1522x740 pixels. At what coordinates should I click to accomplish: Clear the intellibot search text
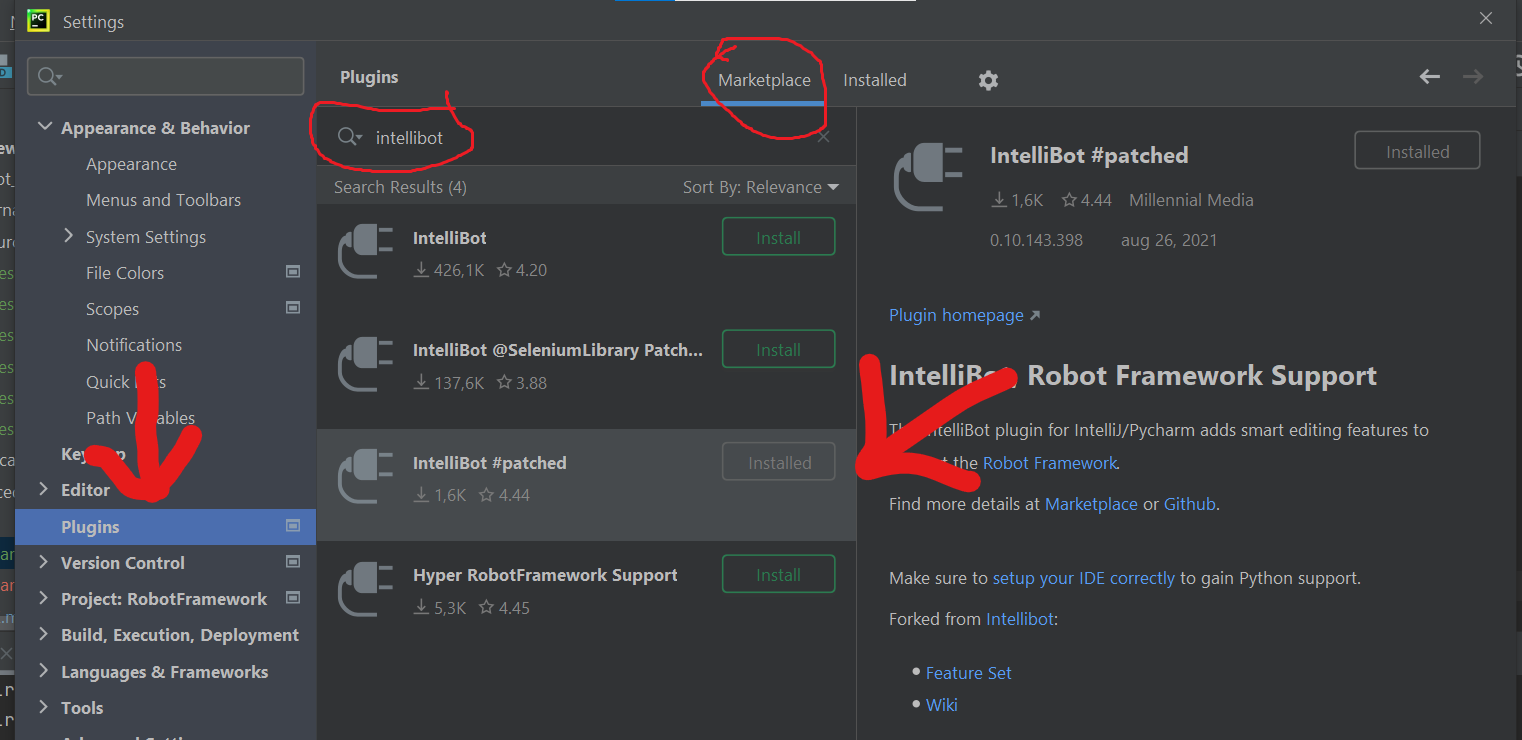coord(823,137)
